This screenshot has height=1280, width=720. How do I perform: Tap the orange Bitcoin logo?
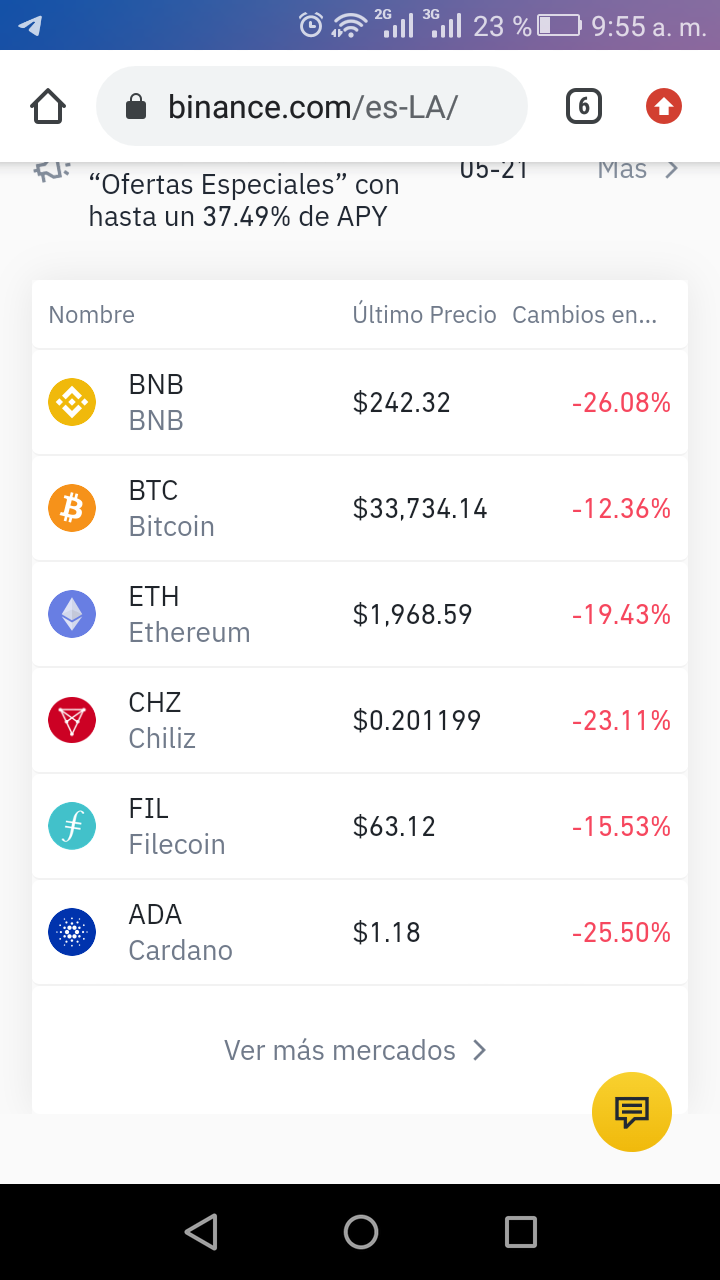pos(72,509)
